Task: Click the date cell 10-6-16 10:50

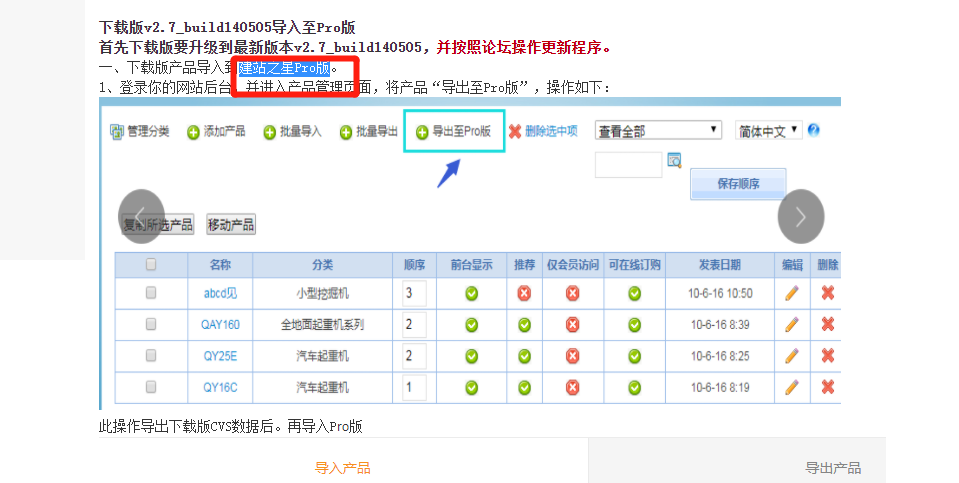Action: pos(720,293)
